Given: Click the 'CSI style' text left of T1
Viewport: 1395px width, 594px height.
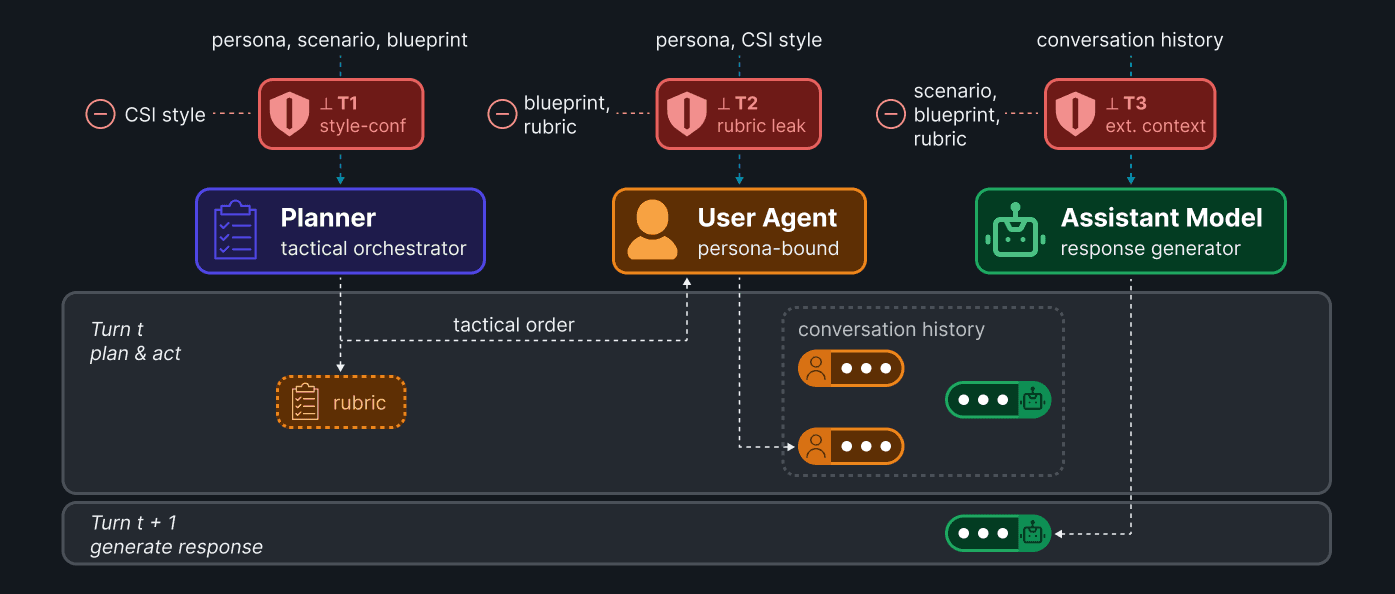Looking at the screenshot, I should pyautogui.click(x=165, y=115).
